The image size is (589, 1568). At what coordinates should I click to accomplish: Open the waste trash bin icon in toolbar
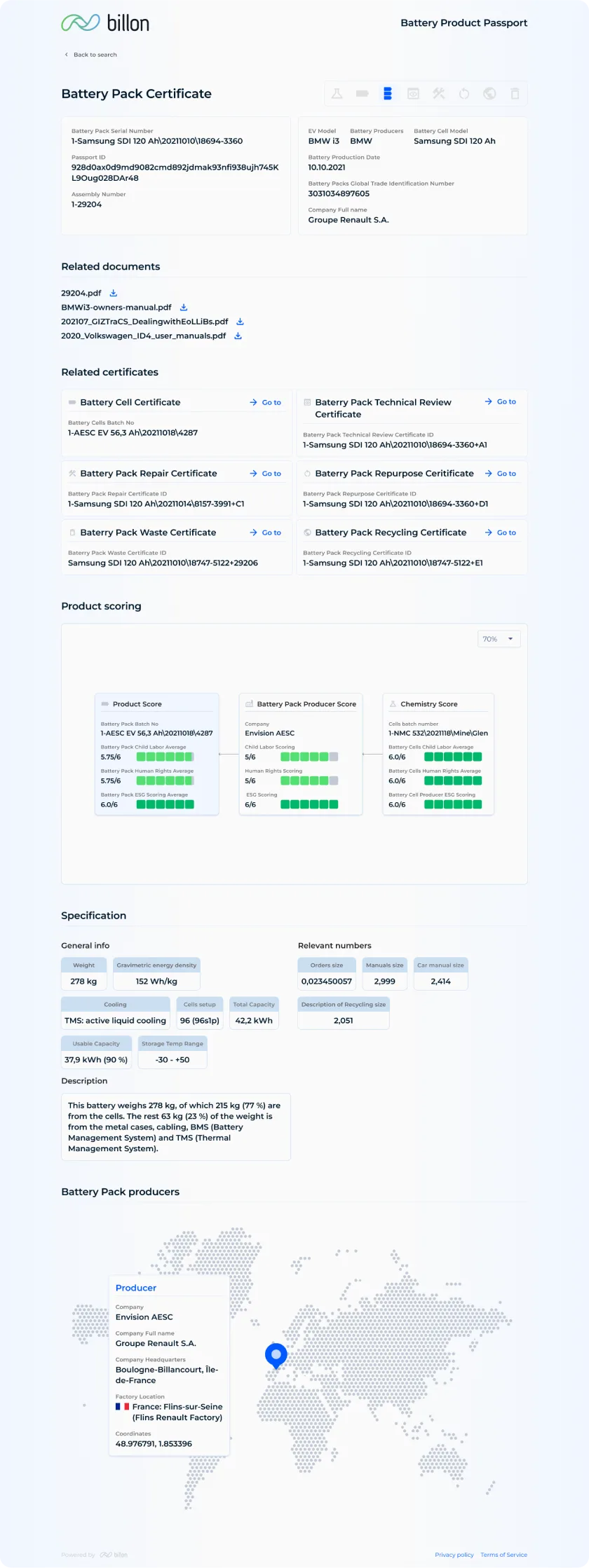pyautogui.click(x=515, y=94)
